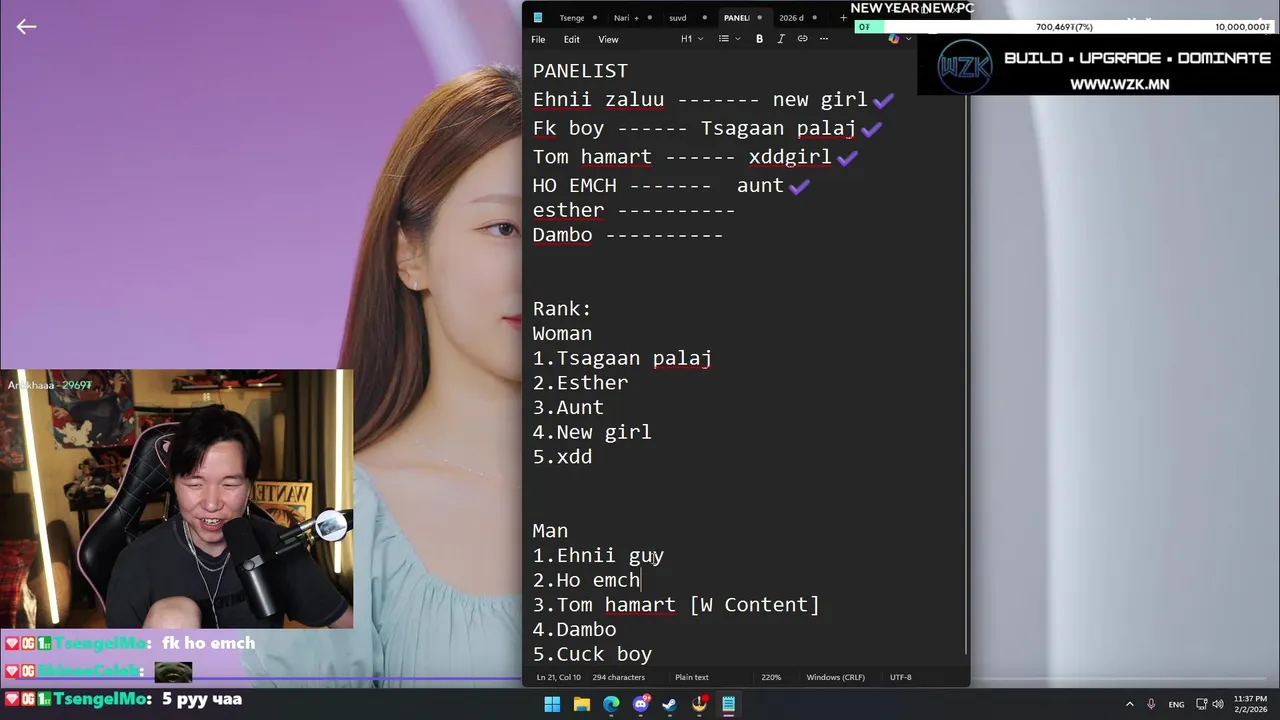This screenshot has width=1280, height=720.
Task: Open the taskbar app with the red badge
Action: click(700, 704)
